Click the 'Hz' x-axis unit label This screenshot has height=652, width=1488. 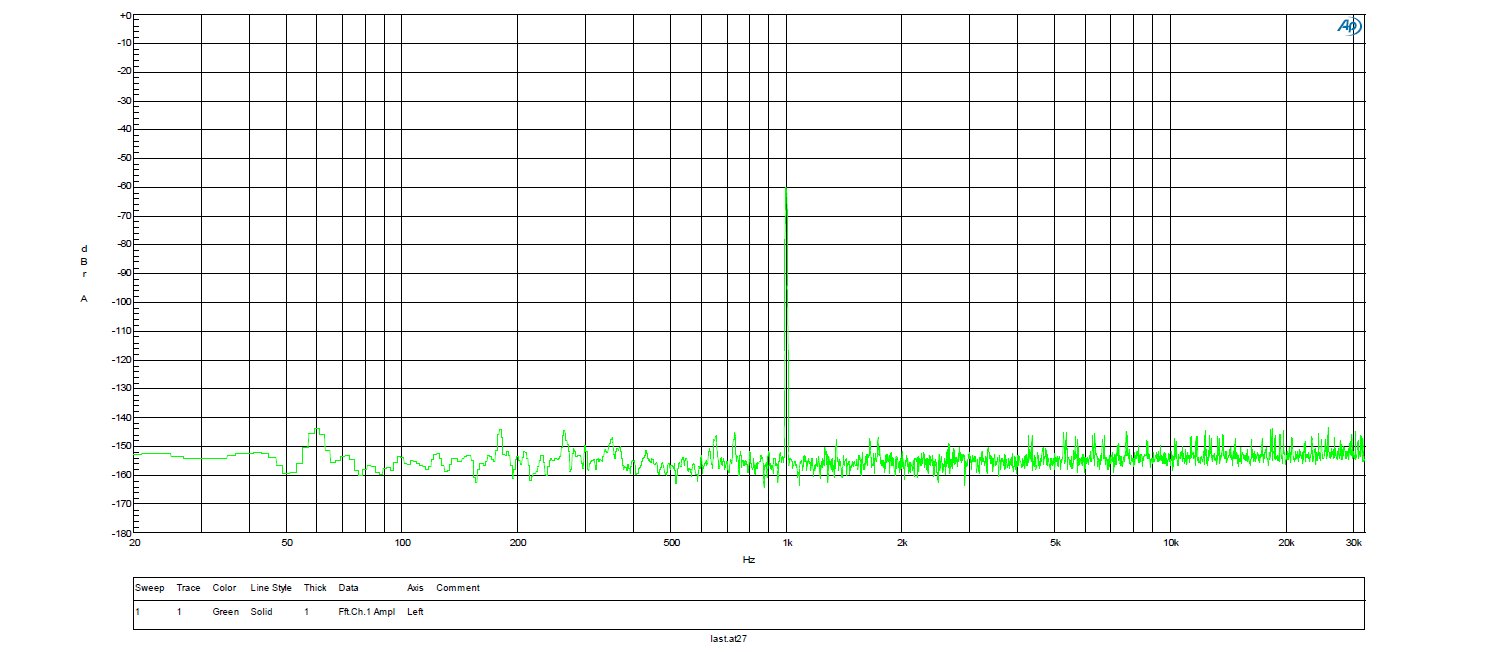(x=748, y=560)
